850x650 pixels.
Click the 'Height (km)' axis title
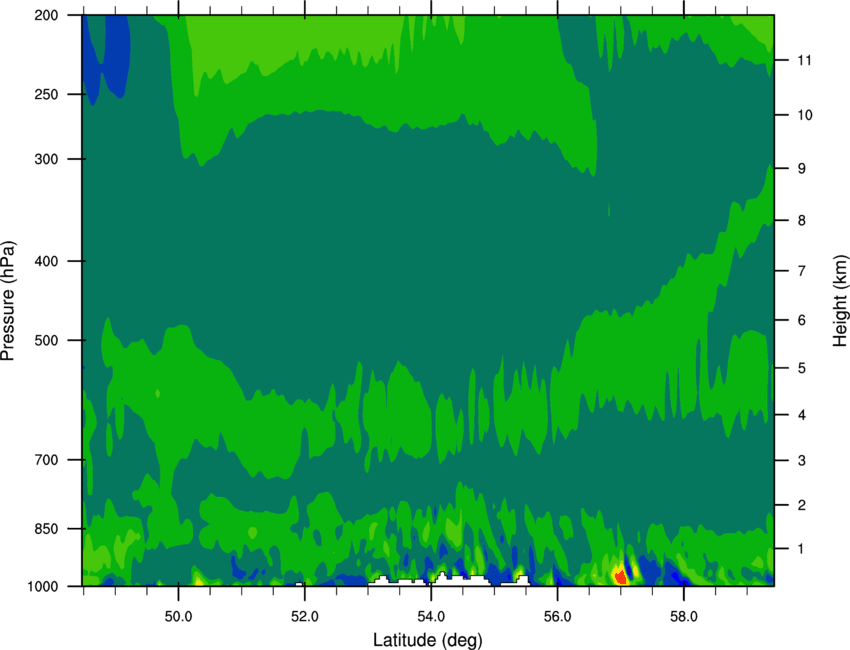click(x=840, y=300)
